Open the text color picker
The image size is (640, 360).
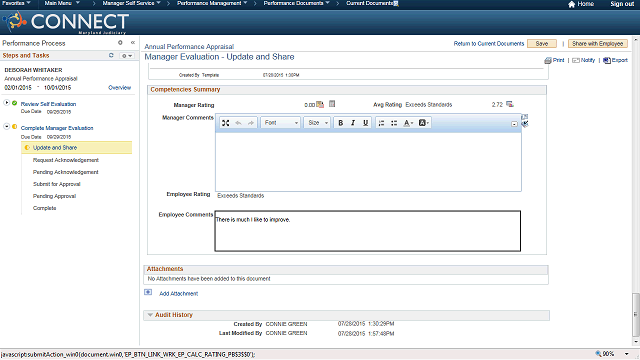(x=408, y=123)
